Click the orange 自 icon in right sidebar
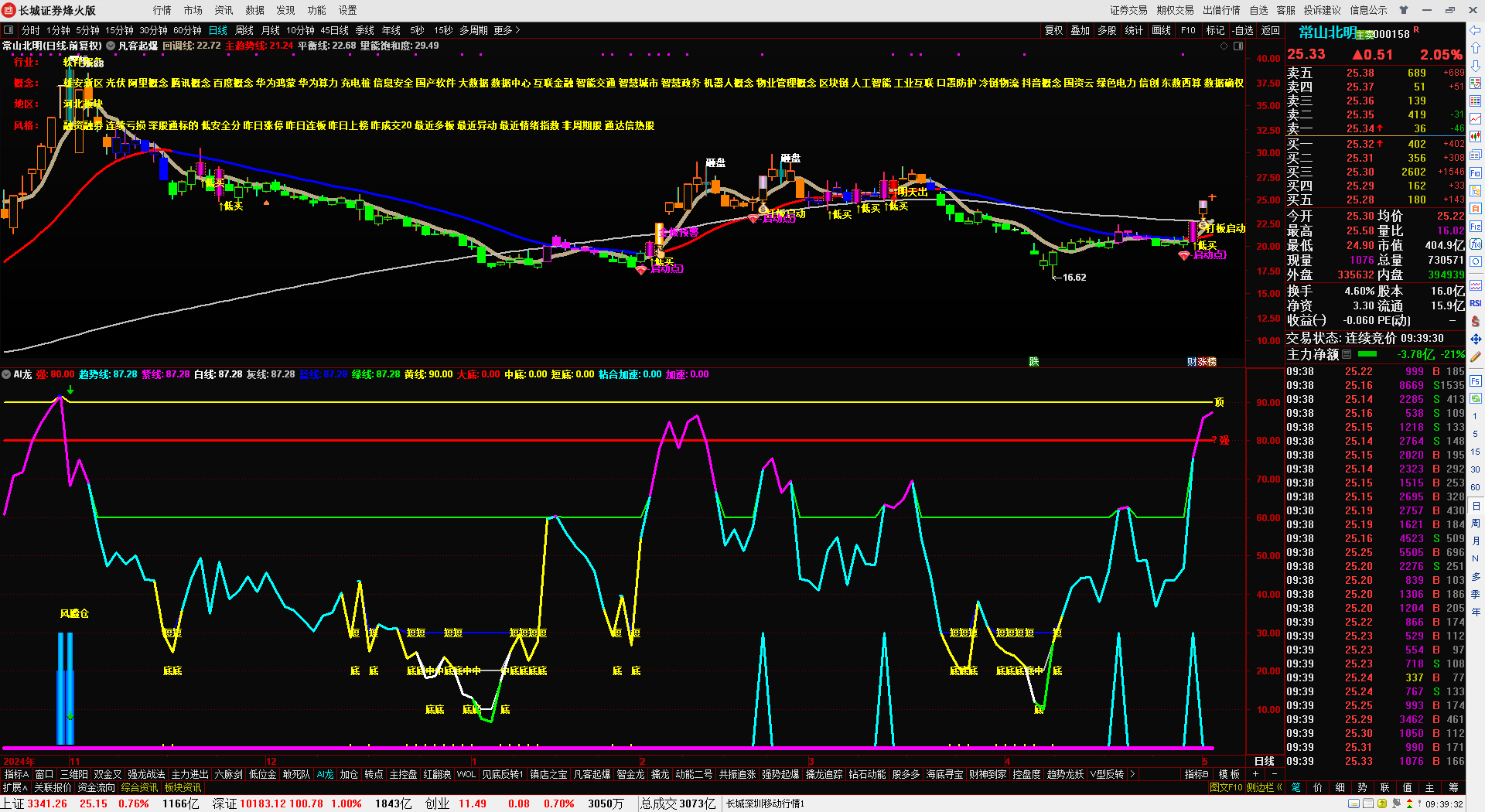The width and height of the screenshot is (1485, 812). (1476, 209)
